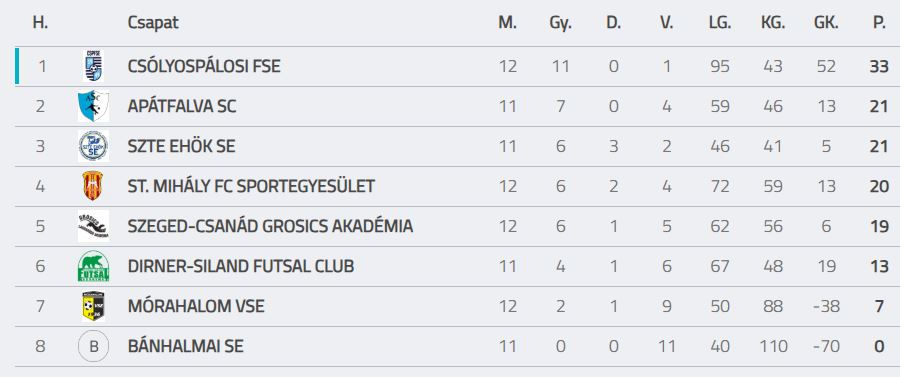The image size is (900, 377).
Task: Click the Csapat column header
Action: coord(153,24)
